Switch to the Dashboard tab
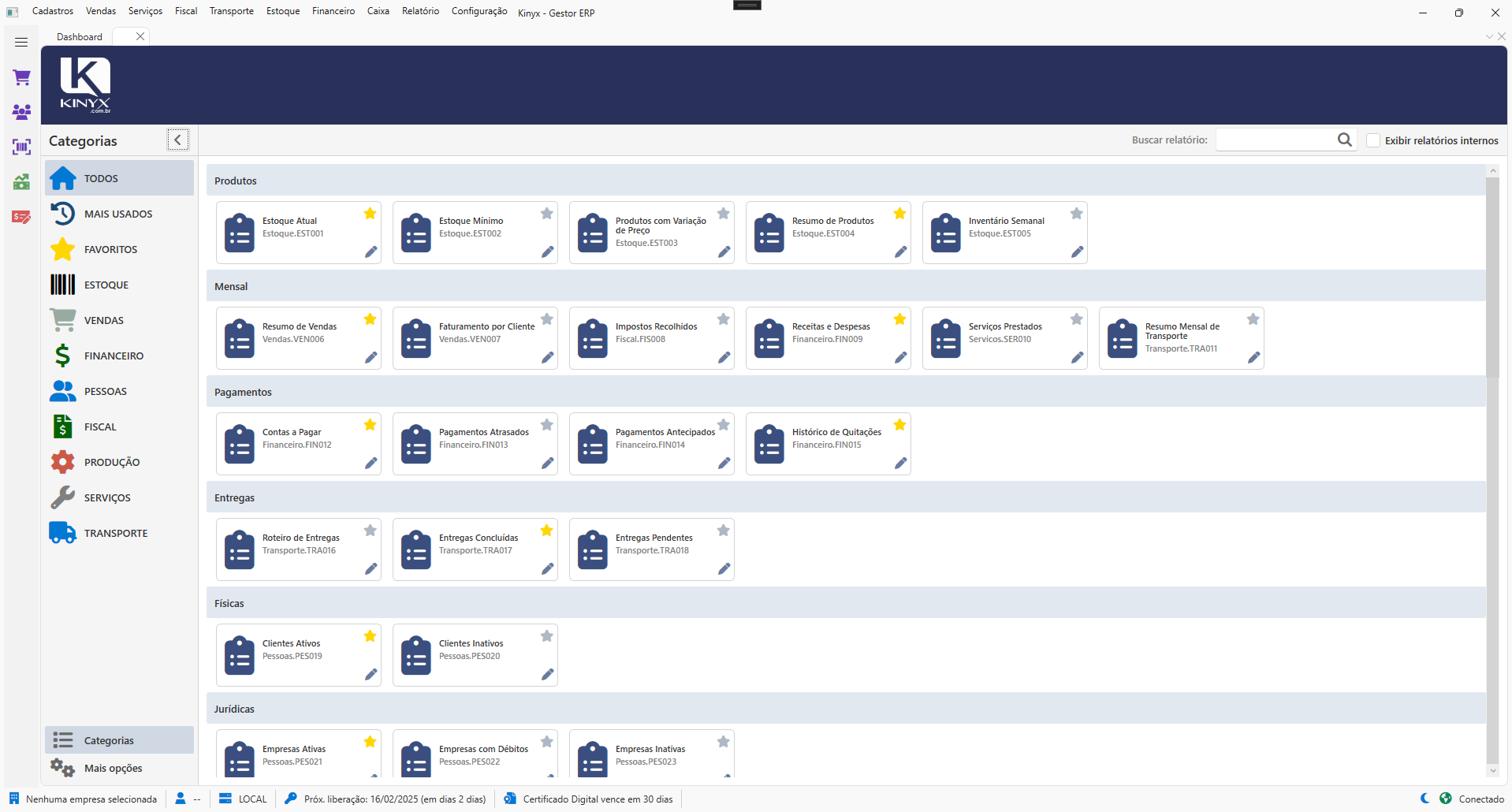This screenshot has width=1512, height=812. [x=80, y=37]
